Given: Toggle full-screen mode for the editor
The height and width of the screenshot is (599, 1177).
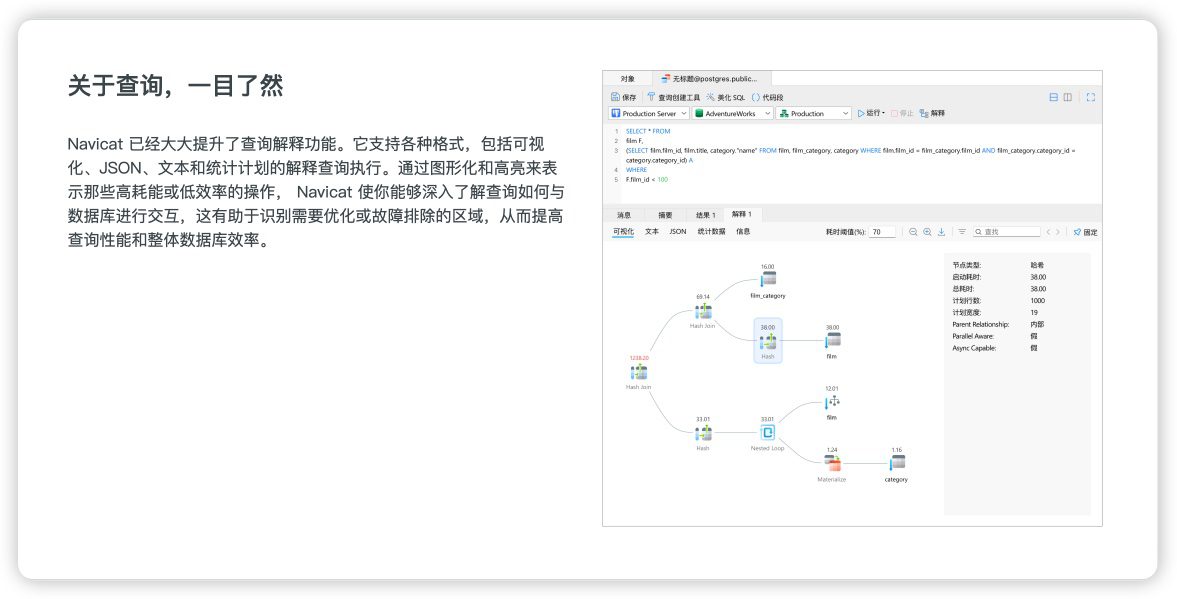Looking at the screenshot, I should click(1090, 97).
